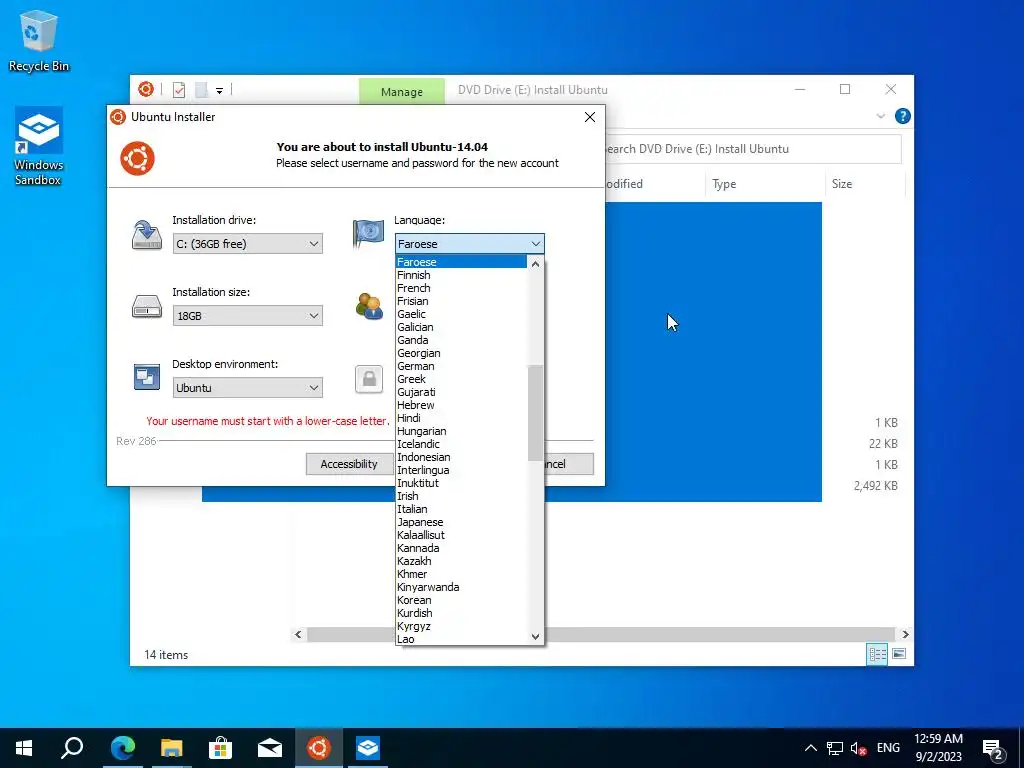Open Explorer help question mark
The height and width of the screenshot is (768, 1024).
point(903,116)
